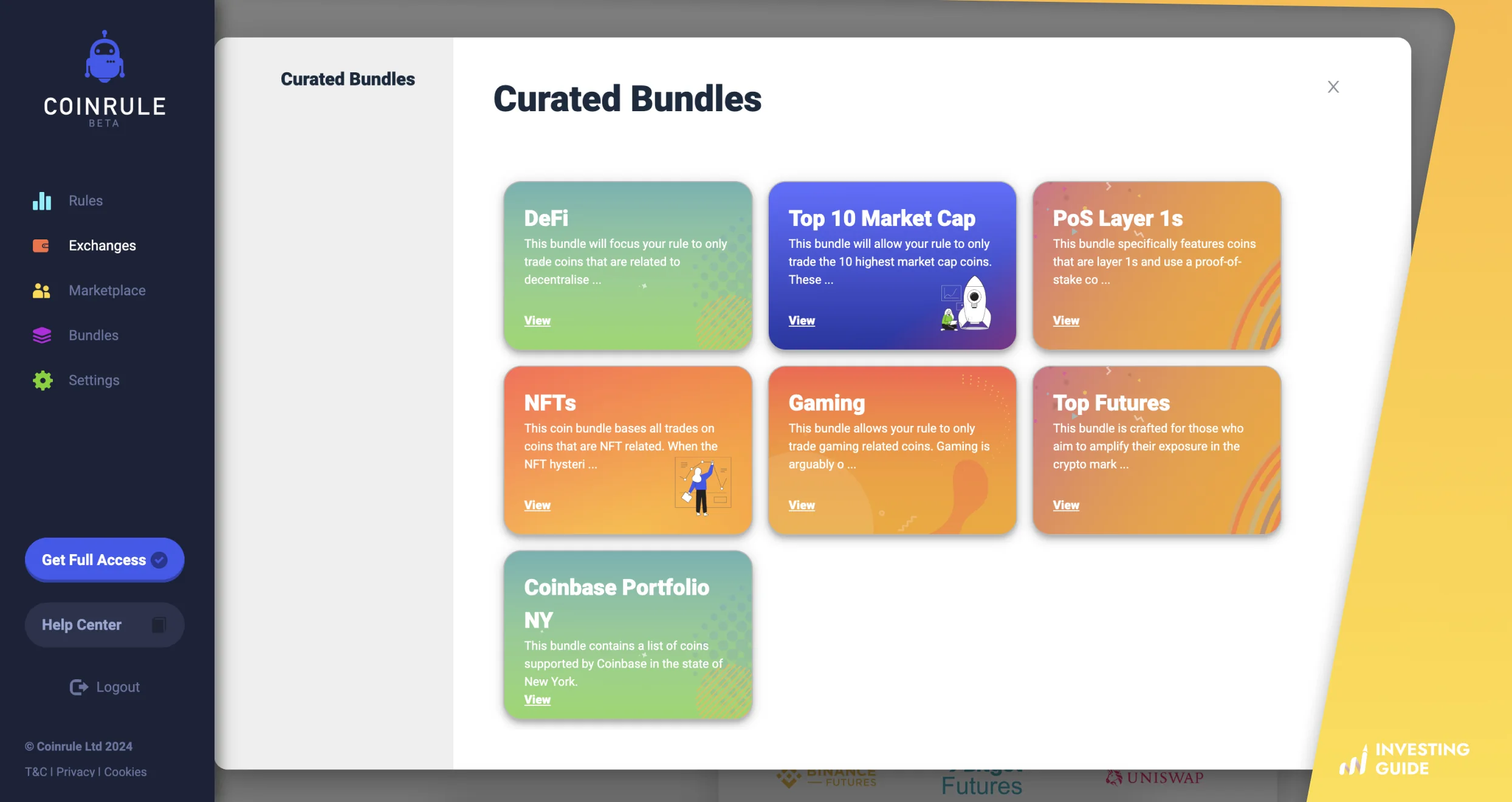The height and width of the screenshot is (802, 1512).
Task: View the NFTs bundle
Action: point(537,505)
